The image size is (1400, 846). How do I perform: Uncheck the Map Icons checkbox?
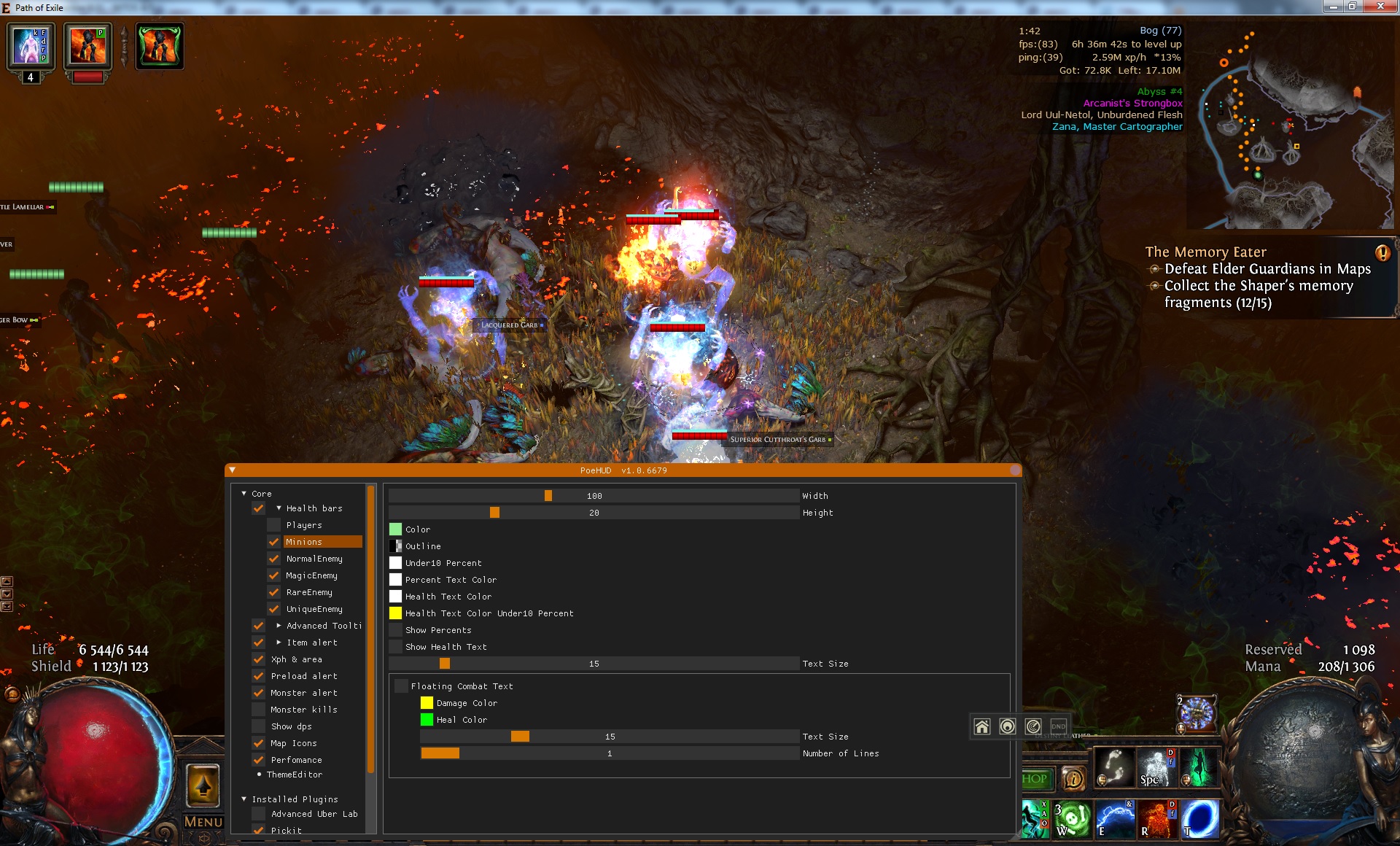pyautogui.click(x=258, y=743)
